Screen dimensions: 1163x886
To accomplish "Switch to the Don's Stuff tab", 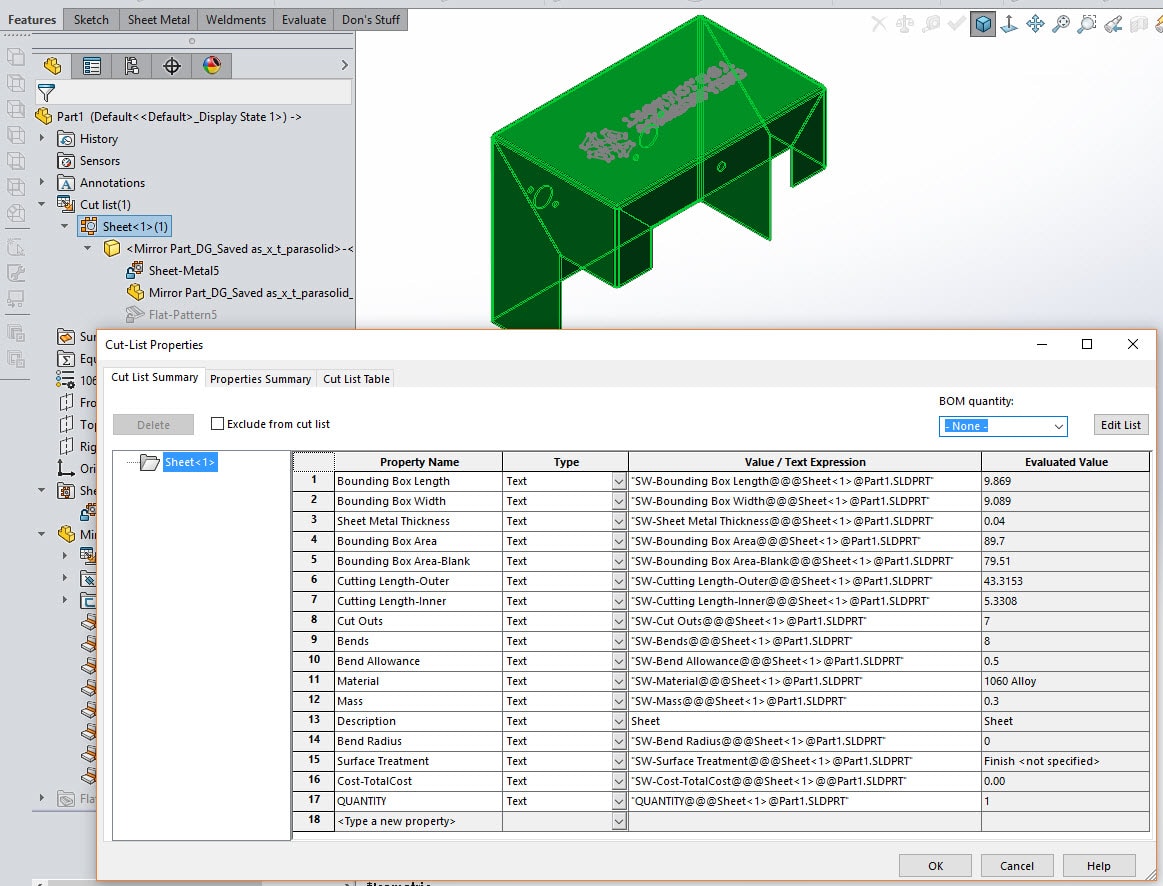I will 371,20.
